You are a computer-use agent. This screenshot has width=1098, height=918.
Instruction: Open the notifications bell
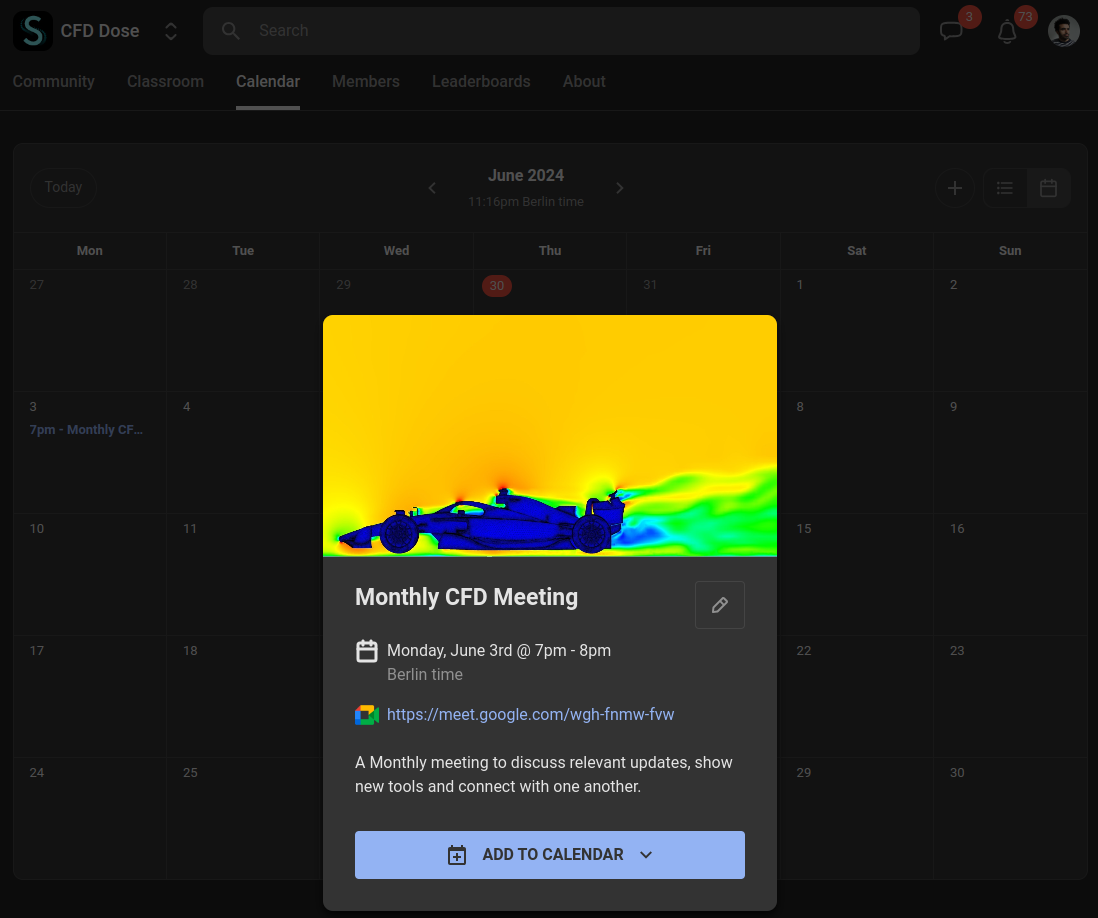pos(1006,31)
